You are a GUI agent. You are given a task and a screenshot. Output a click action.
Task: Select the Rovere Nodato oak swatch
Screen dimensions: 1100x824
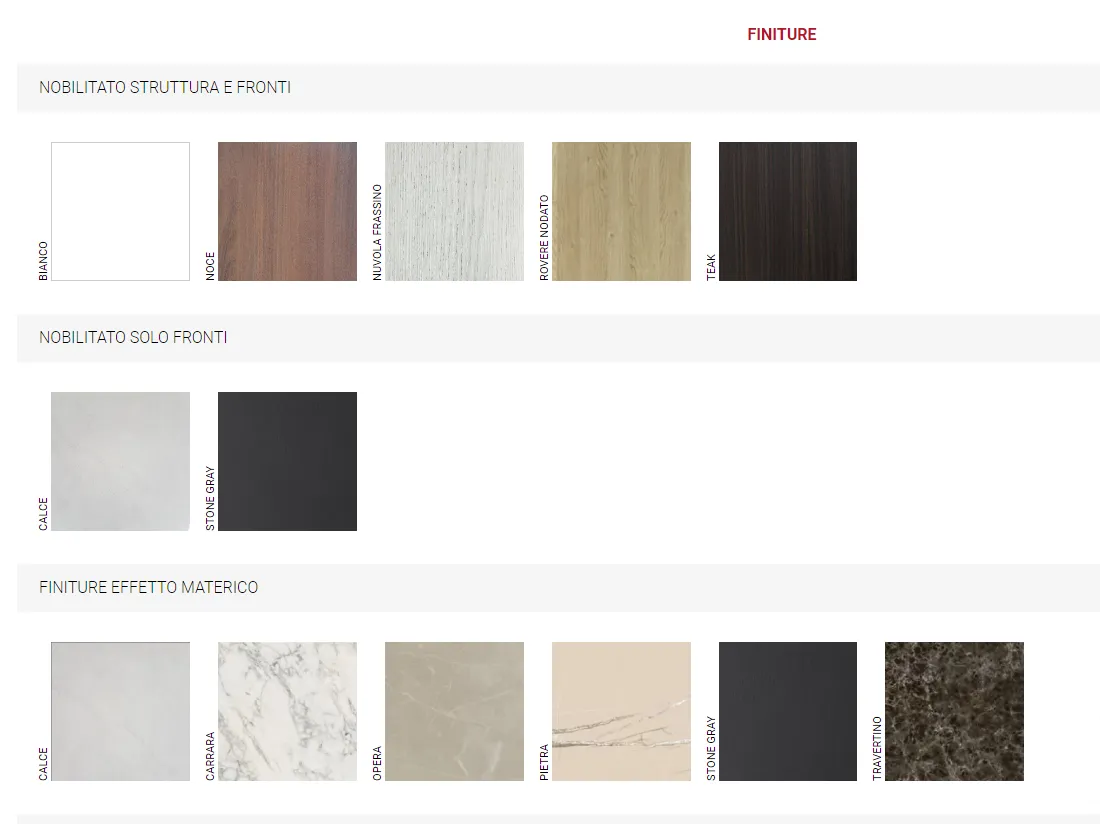(x=621, y=211)
